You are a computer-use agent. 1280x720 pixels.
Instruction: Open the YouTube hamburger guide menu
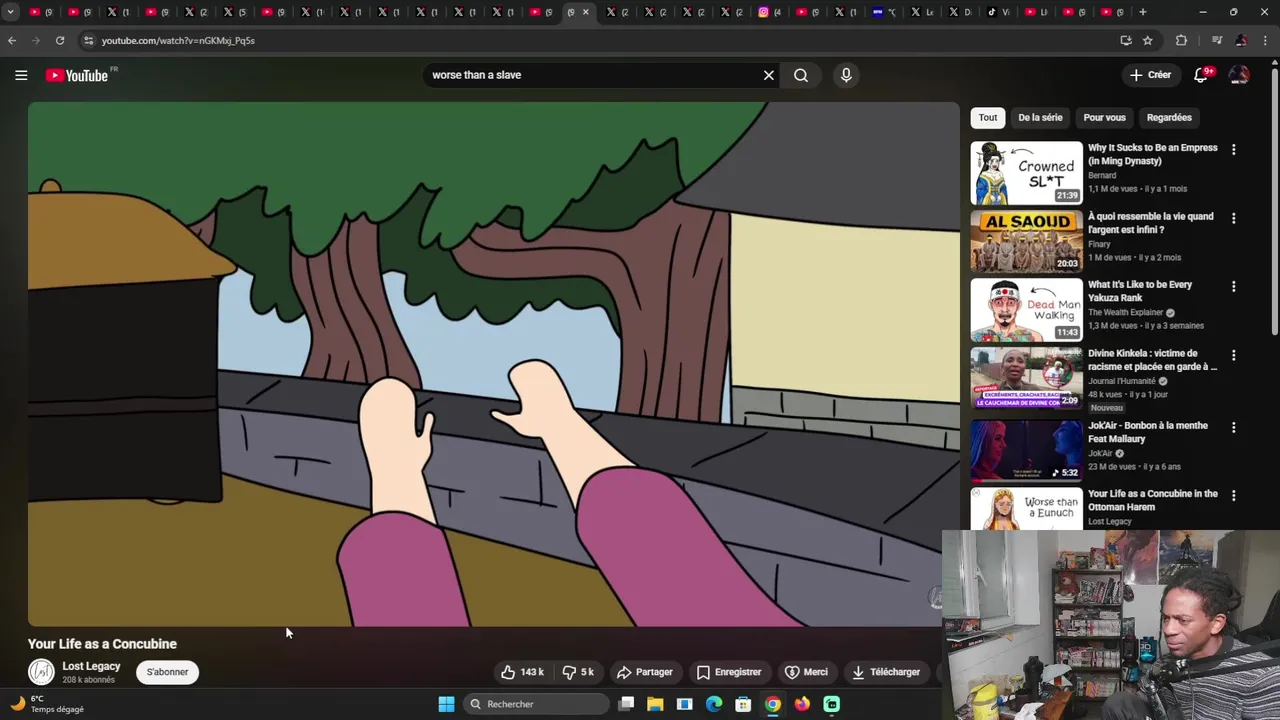tap(21, 75)
